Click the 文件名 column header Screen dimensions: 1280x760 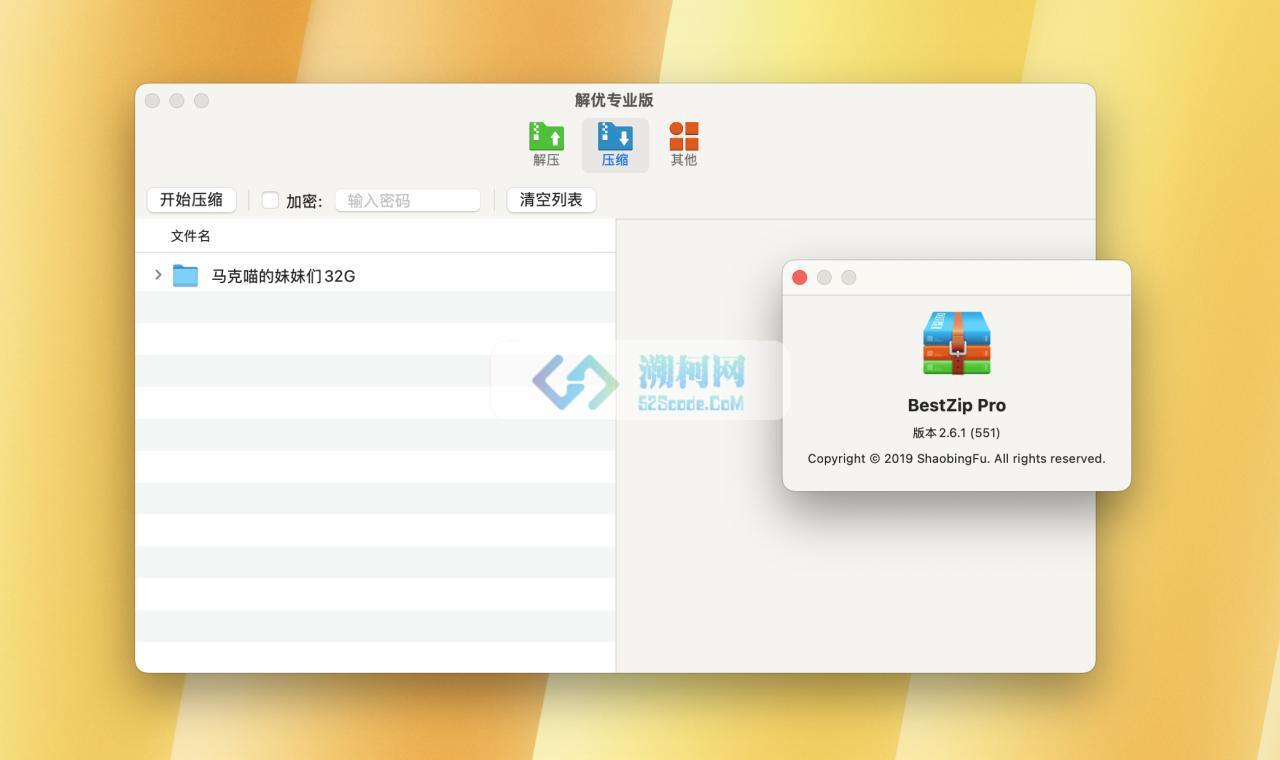190,236
